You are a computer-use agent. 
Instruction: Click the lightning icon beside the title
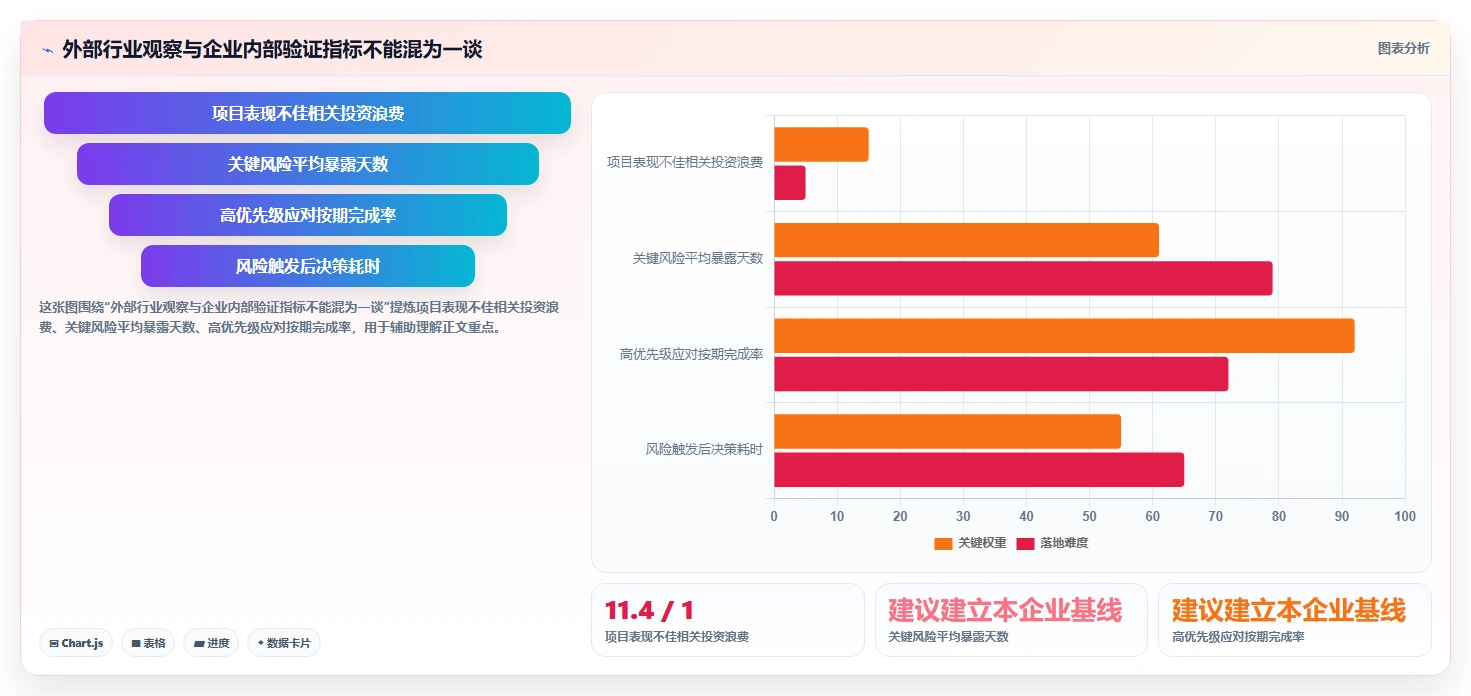pyautogui.click(x=47, y=50)
